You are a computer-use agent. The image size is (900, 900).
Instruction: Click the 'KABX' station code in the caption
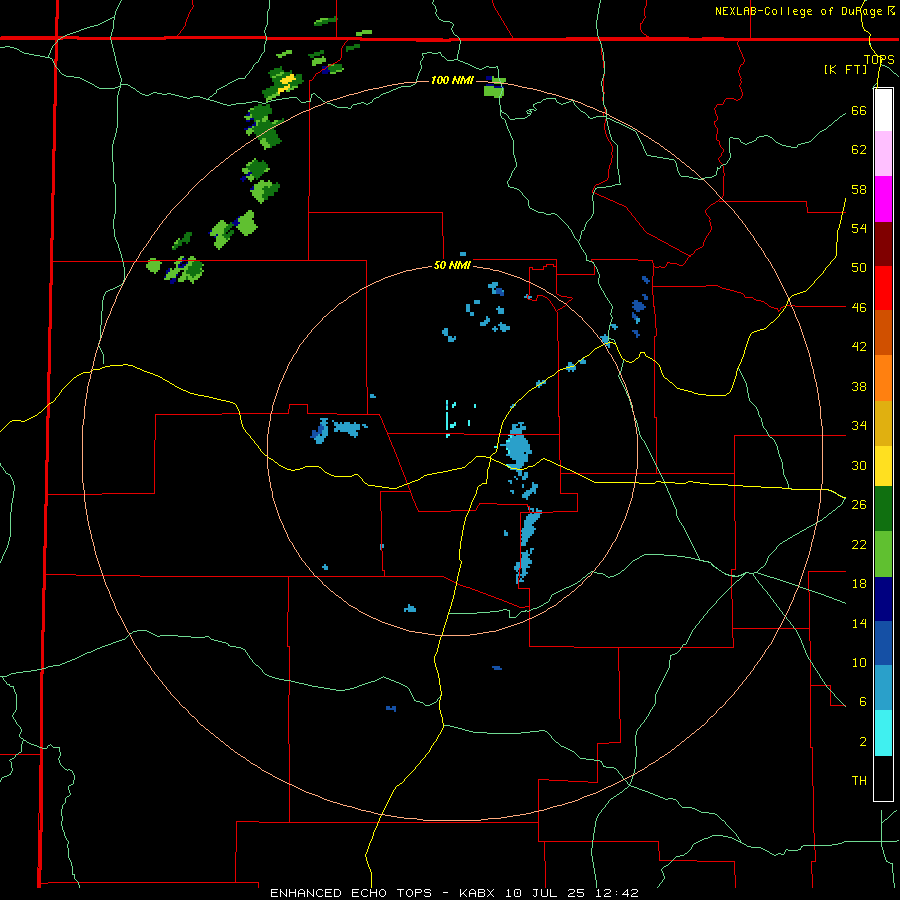tap(479, 893)
